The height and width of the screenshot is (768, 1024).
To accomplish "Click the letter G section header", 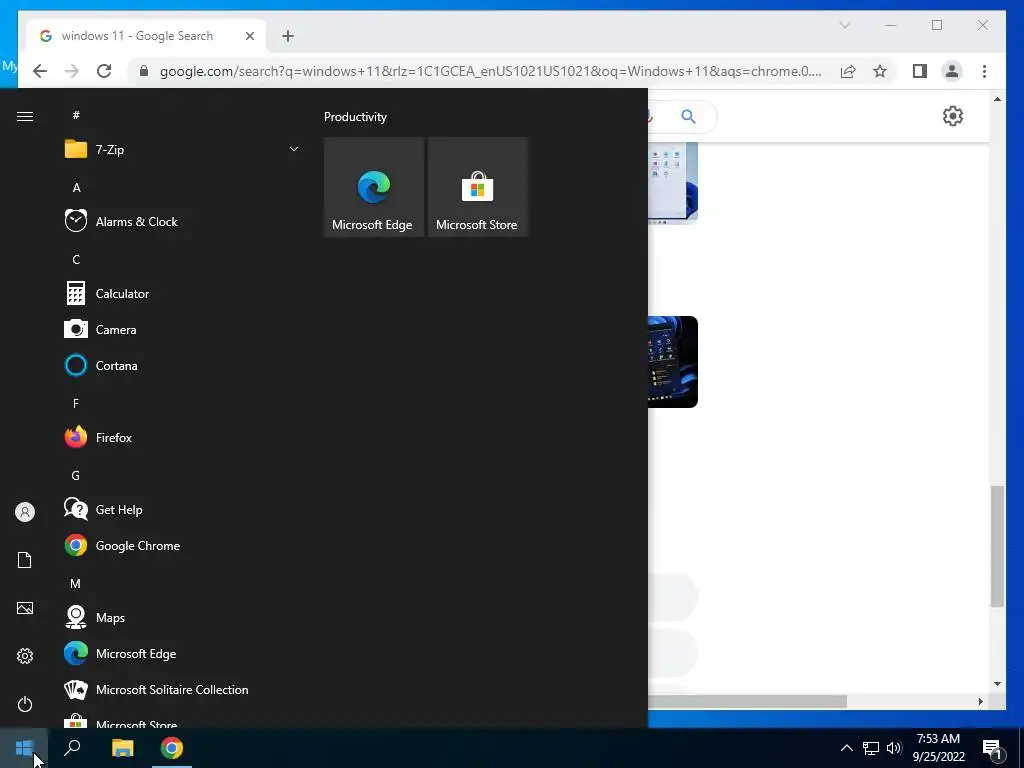I will tap(76, 475).
